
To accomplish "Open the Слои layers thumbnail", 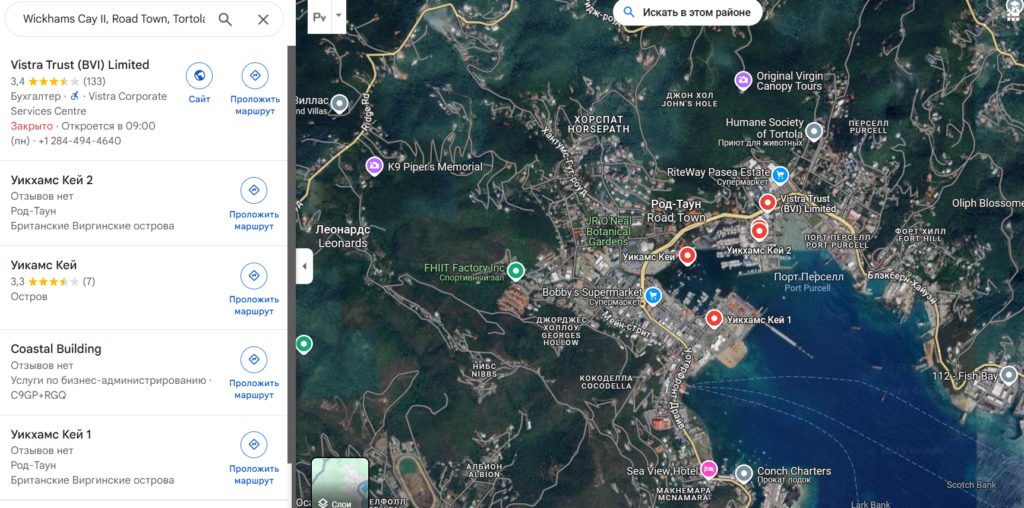I will click(340, 483).
